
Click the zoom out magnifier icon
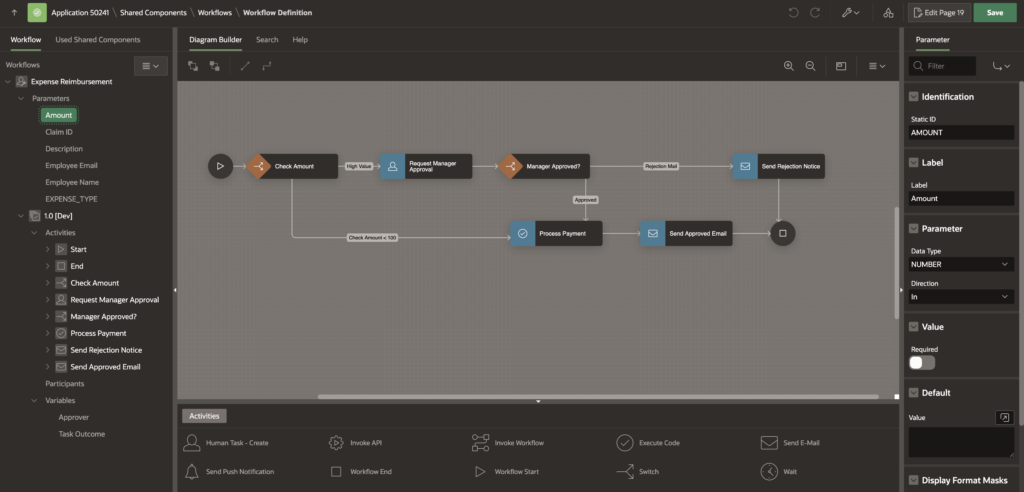click(x=810, y=66)
